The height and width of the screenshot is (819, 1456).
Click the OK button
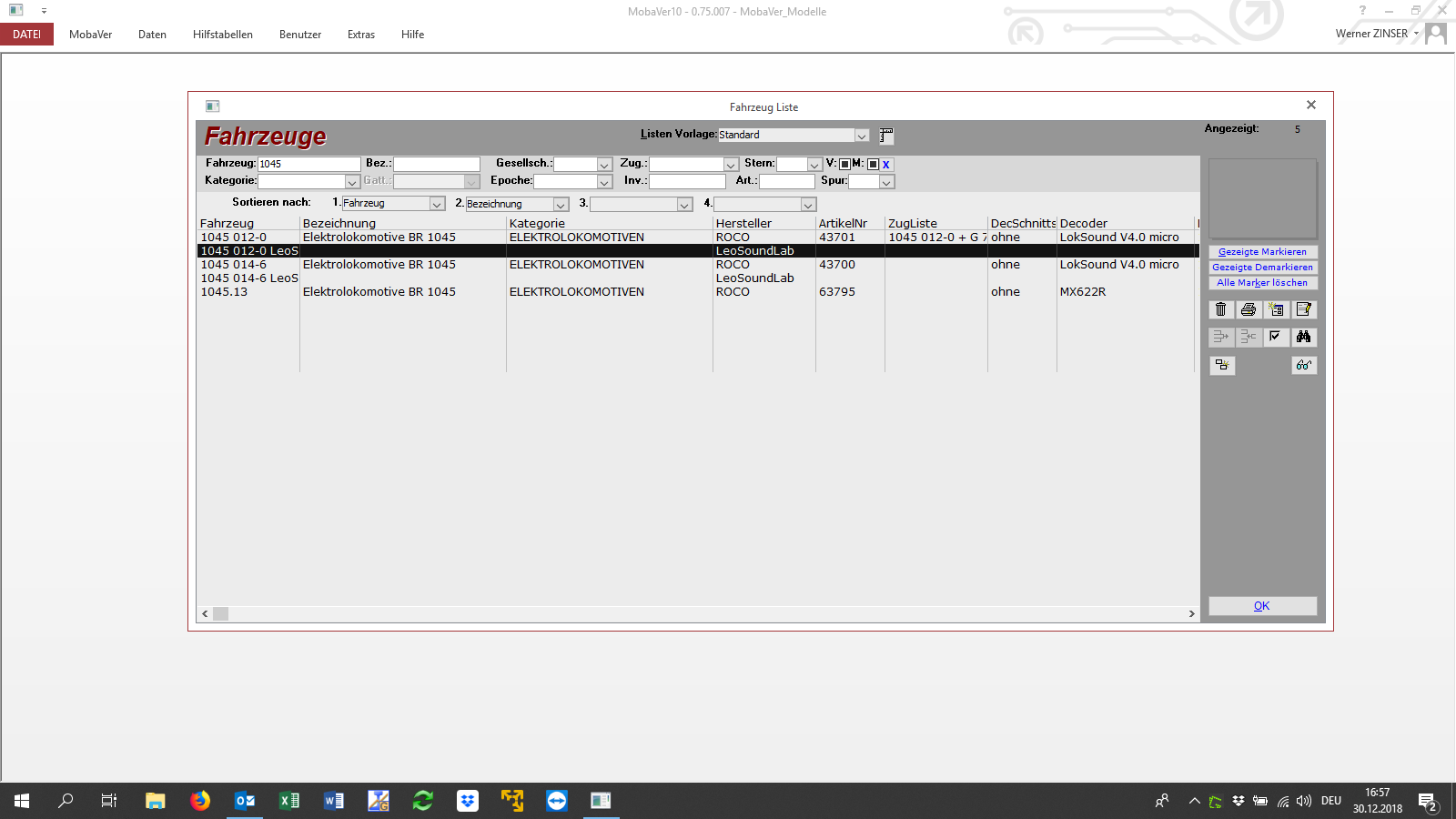click(x=1262, y=606)
